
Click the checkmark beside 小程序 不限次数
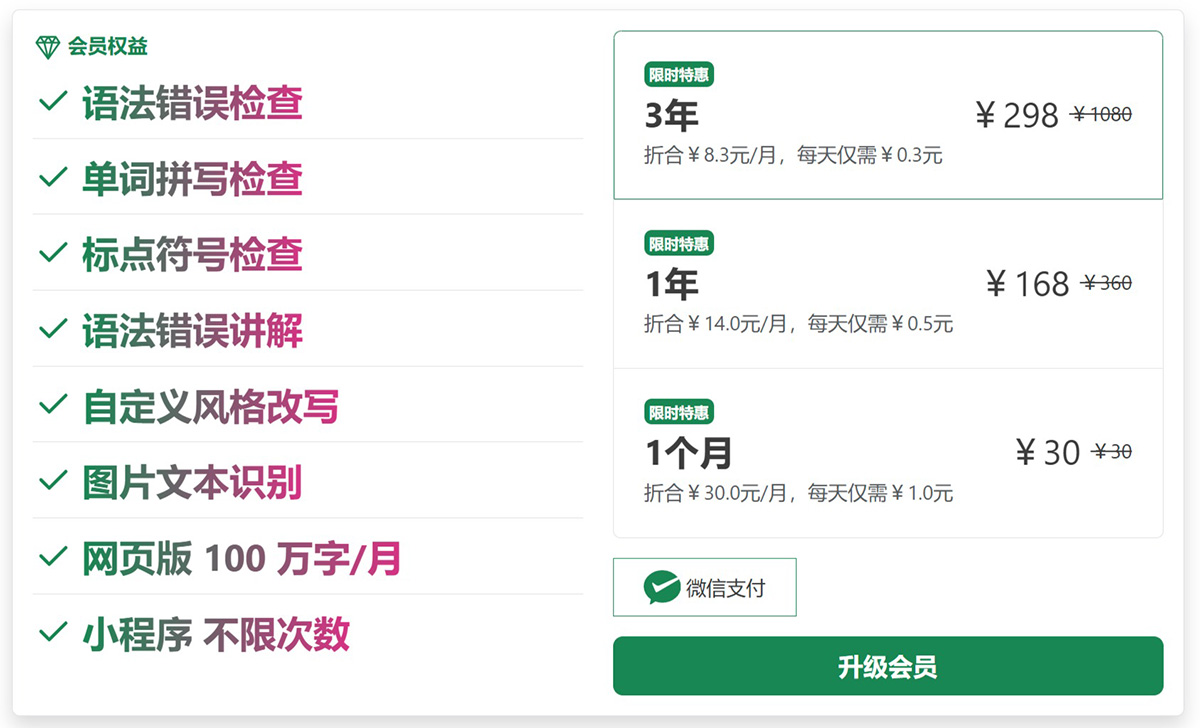point(52,635)
